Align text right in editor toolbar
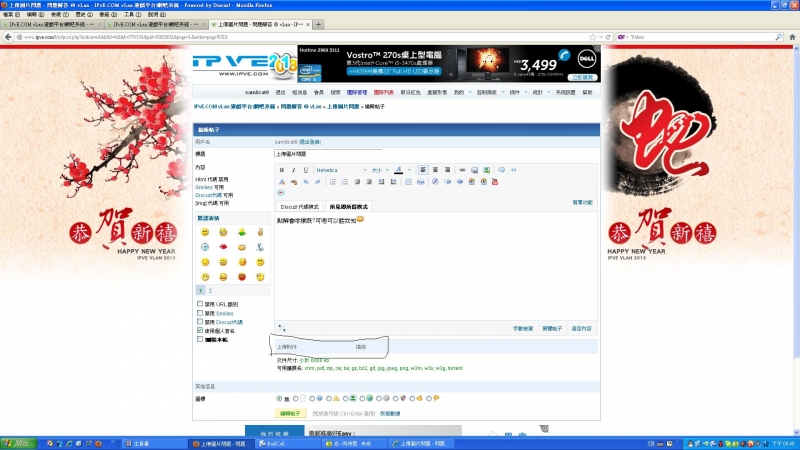Viewport: 800px width, 450px height. coord(447,170)
